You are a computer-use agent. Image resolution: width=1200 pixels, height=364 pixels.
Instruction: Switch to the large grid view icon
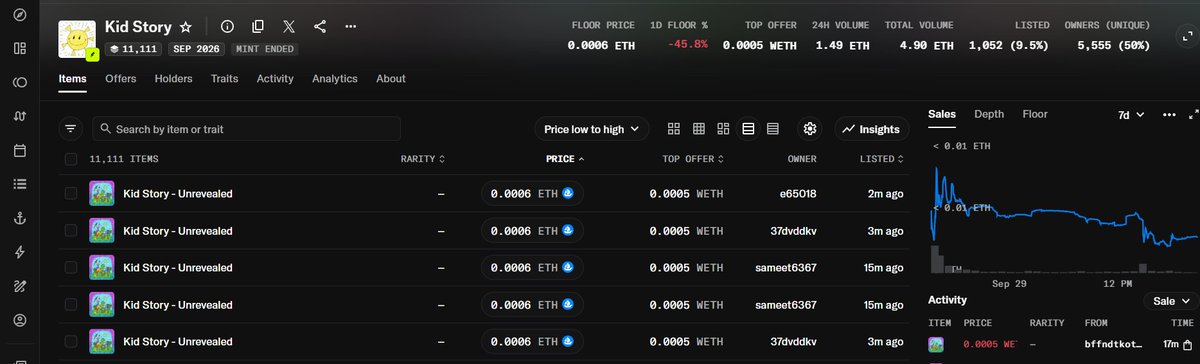pos(674,129)
